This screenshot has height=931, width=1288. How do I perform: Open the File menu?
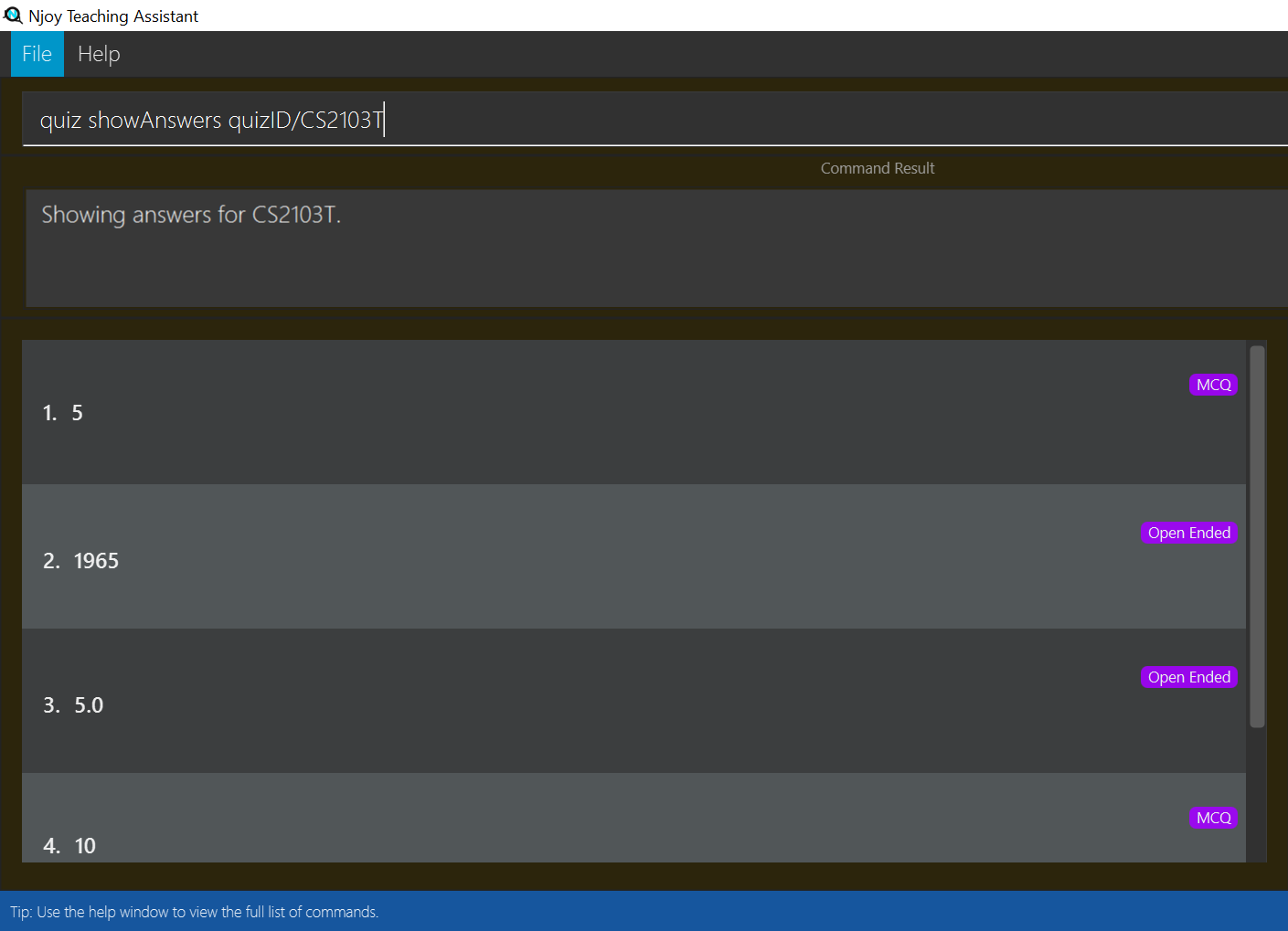coord(37,54)
